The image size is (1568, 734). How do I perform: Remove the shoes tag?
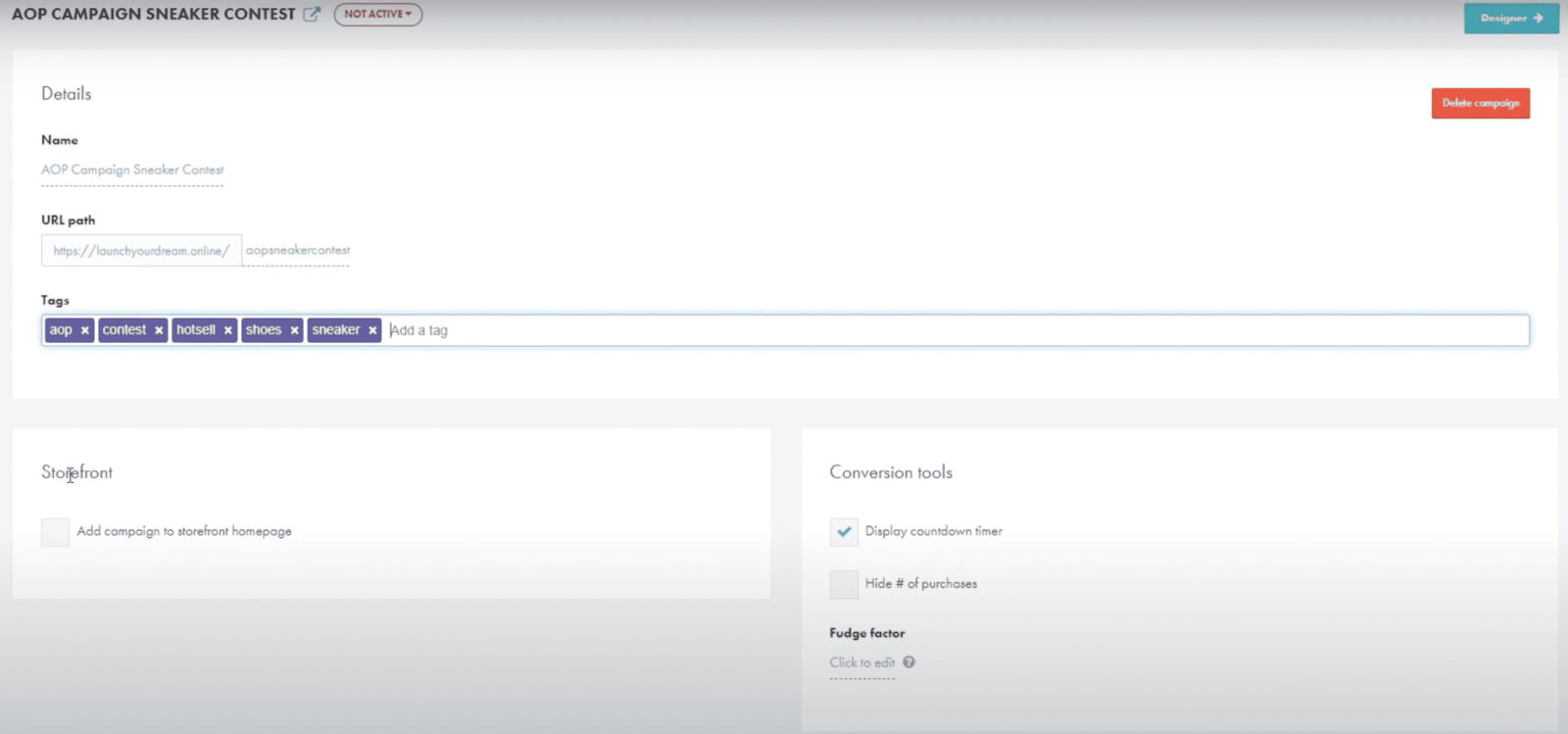294,330
